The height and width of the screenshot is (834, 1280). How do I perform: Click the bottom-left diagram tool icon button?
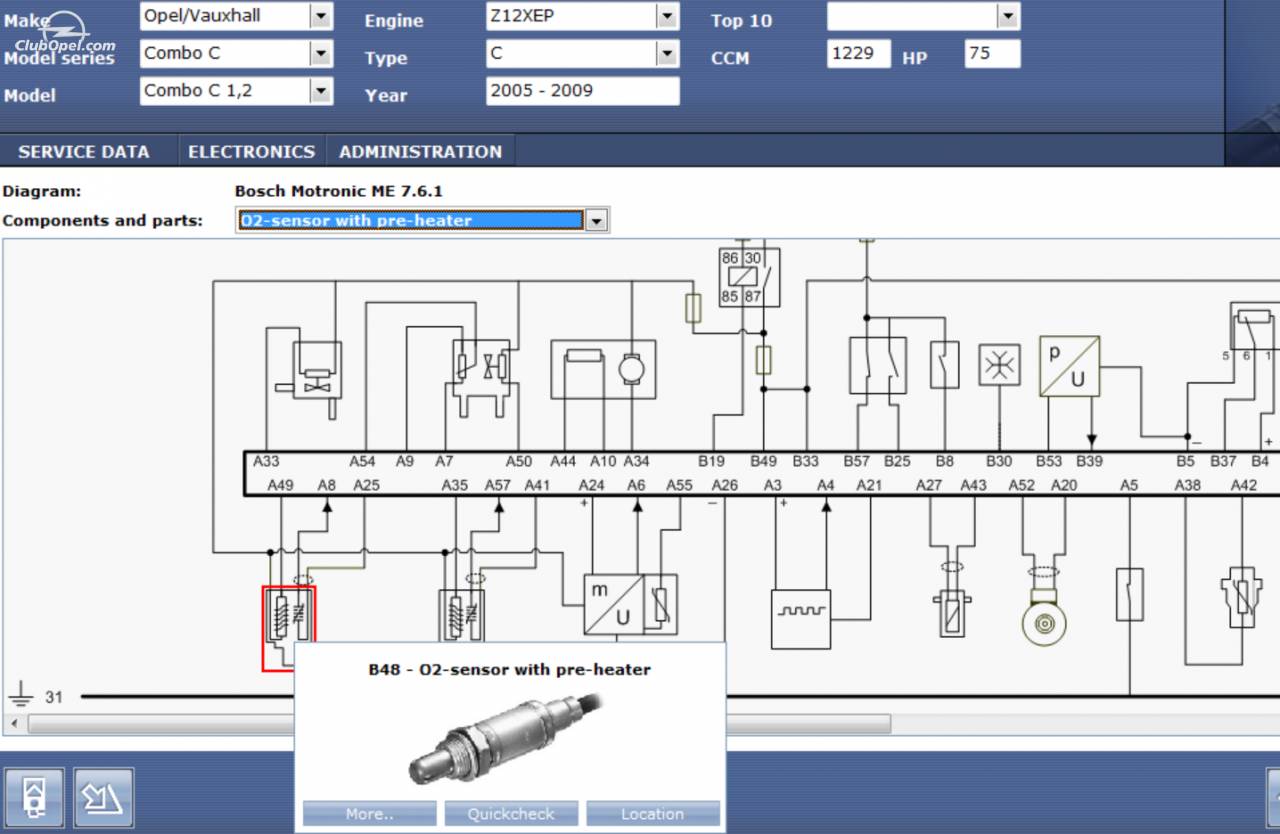pos(103,797)
